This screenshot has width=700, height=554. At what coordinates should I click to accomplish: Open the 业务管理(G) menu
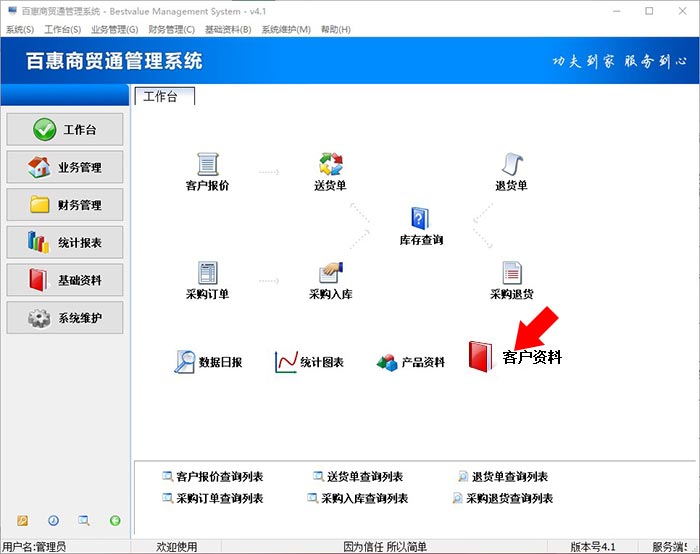pos(115,29)
